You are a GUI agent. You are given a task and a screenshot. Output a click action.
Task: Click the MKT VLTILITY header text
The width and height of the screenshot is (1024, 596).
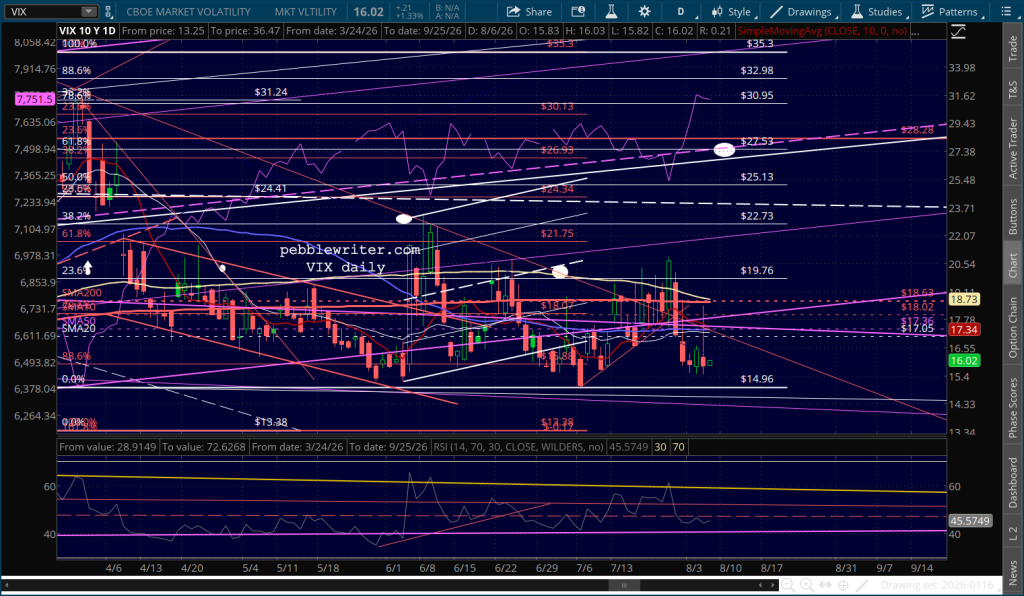pos(306,12)
